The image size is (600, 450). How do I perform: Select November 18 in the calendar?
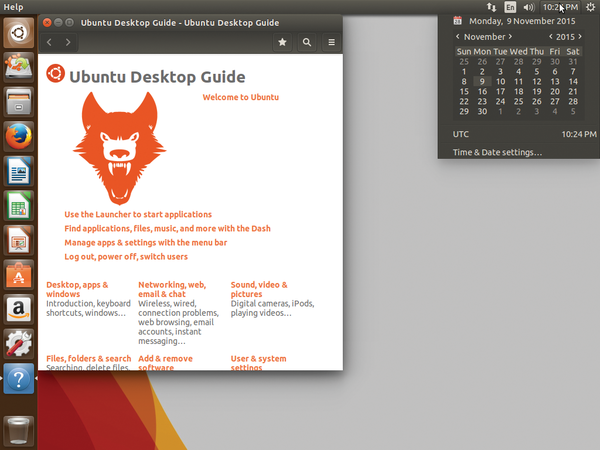tap(518, 91)
